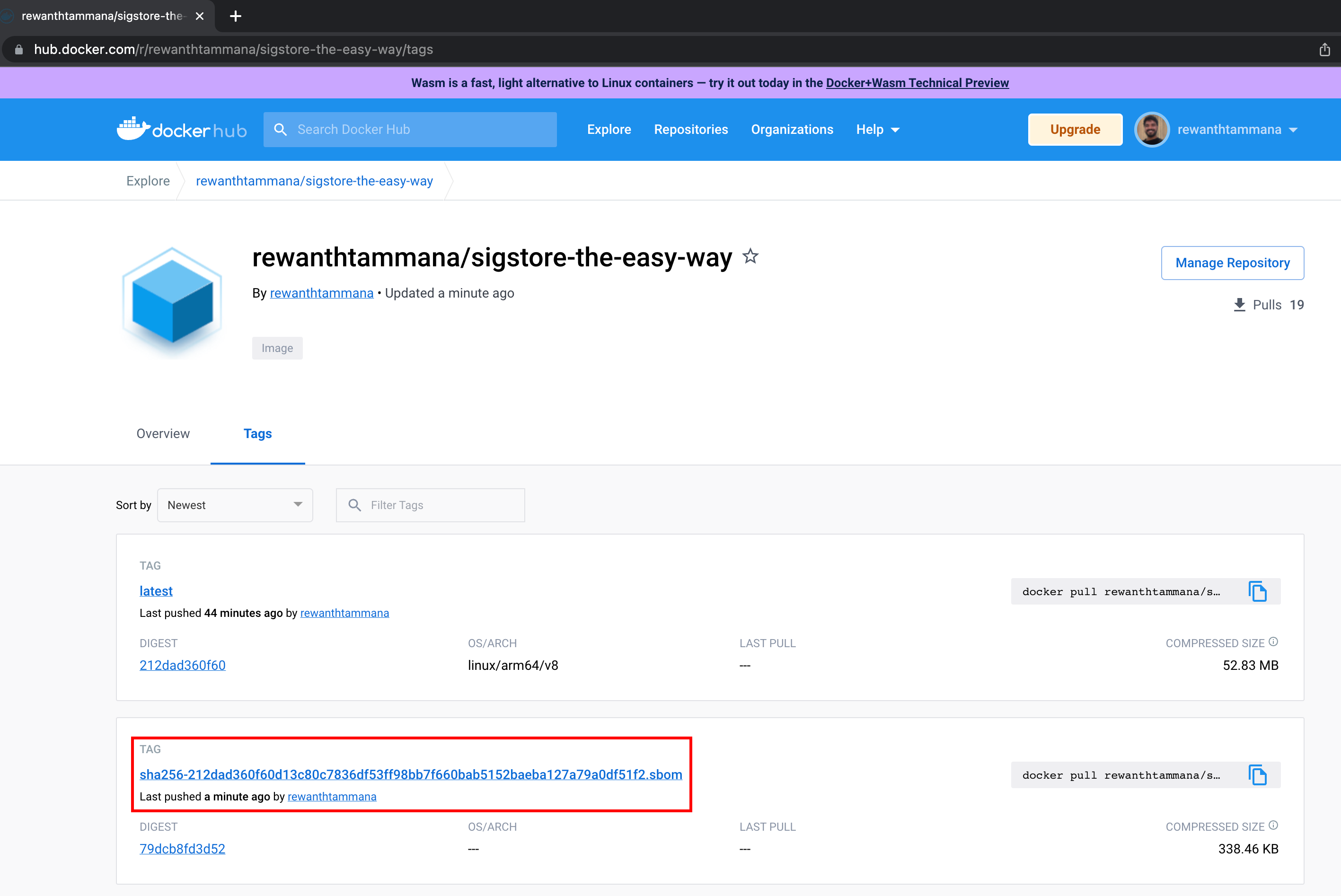Open a new browser tab
1341x896 pixels.
tap(236, 16)
